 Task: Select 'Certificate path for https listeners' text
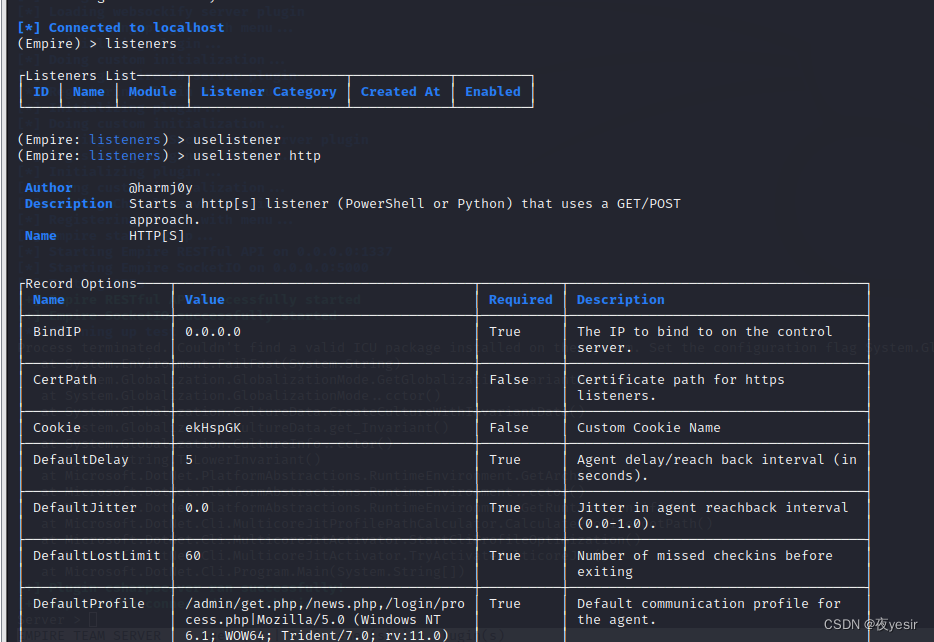(x=680, y=388)
